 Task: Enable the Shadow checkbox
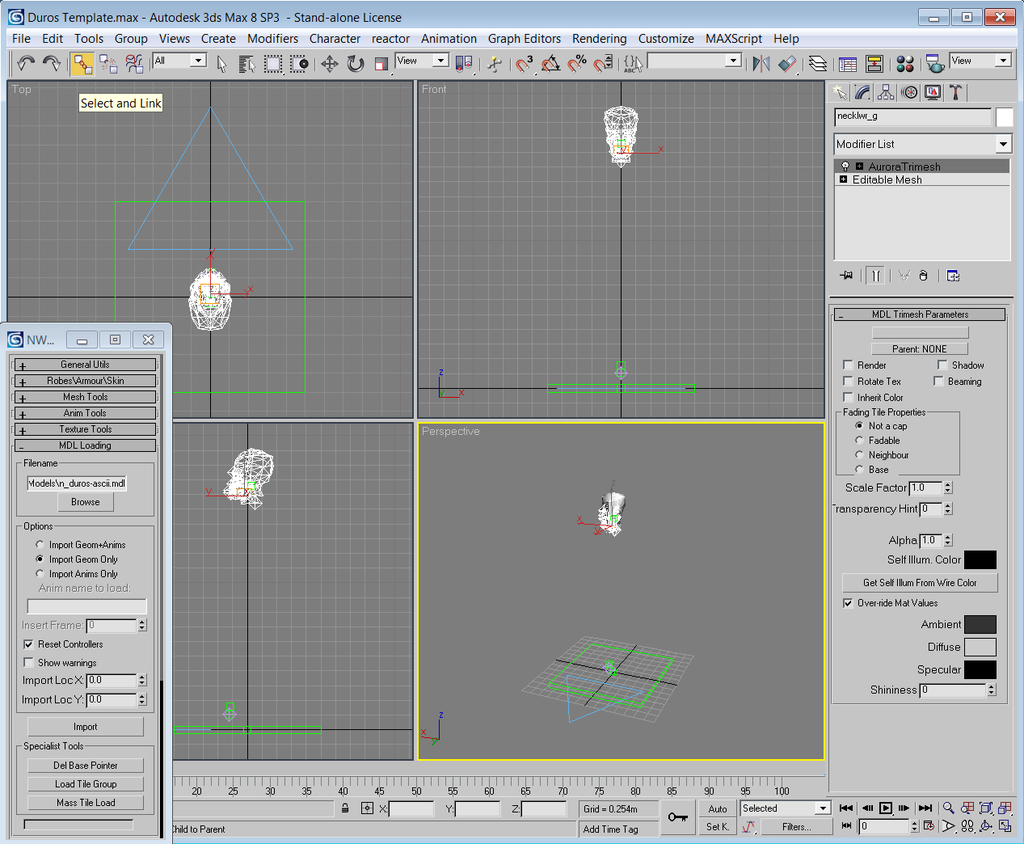pos(942,365)
